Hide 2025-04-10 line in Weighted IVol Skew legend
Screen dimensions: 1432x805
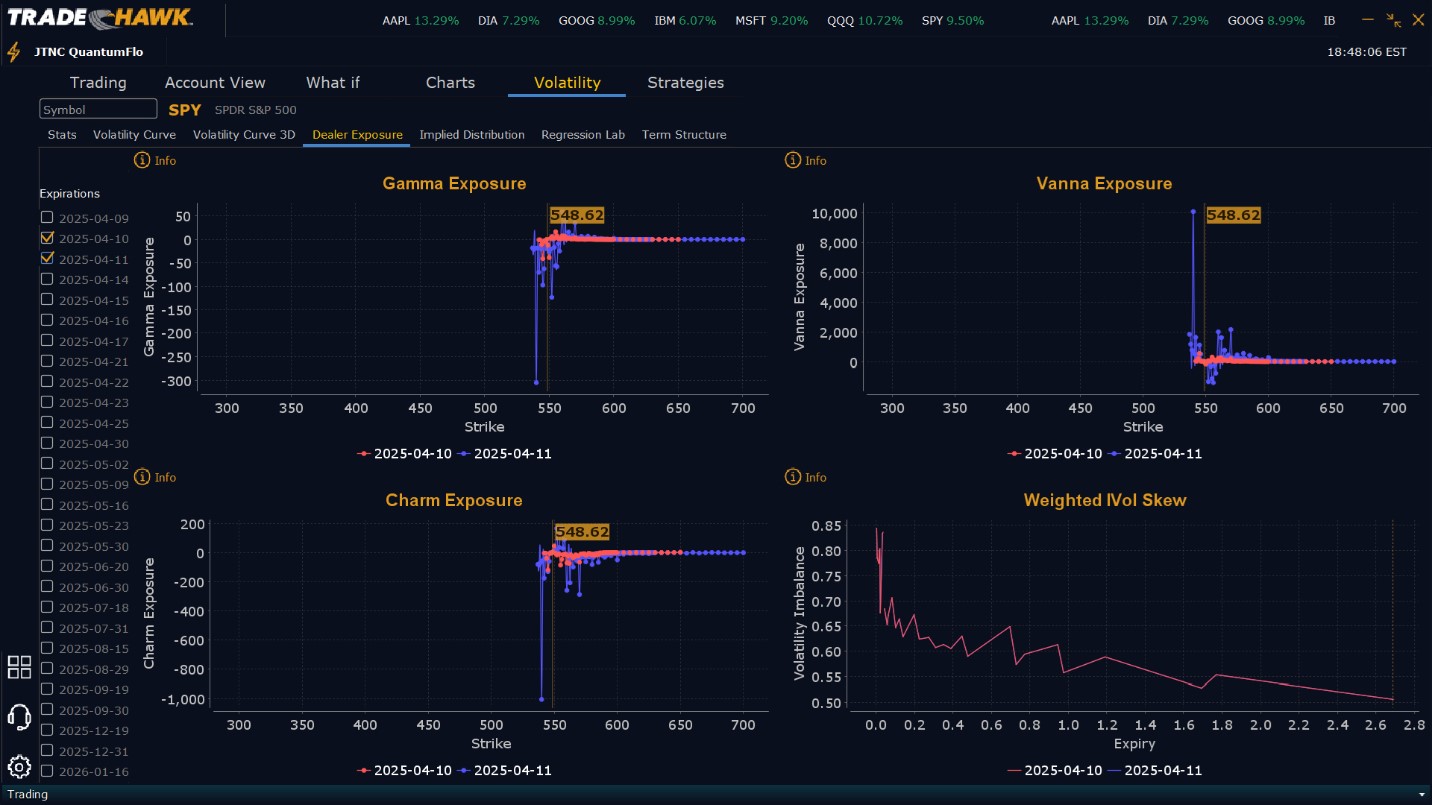1055,770
